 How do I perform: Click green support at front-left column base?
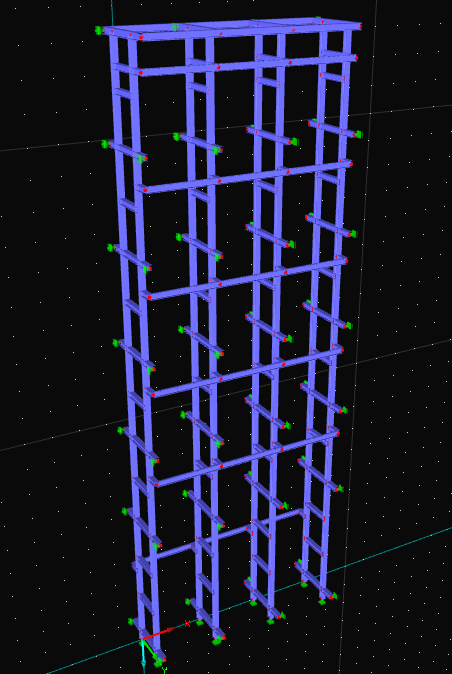pos(158,663)
